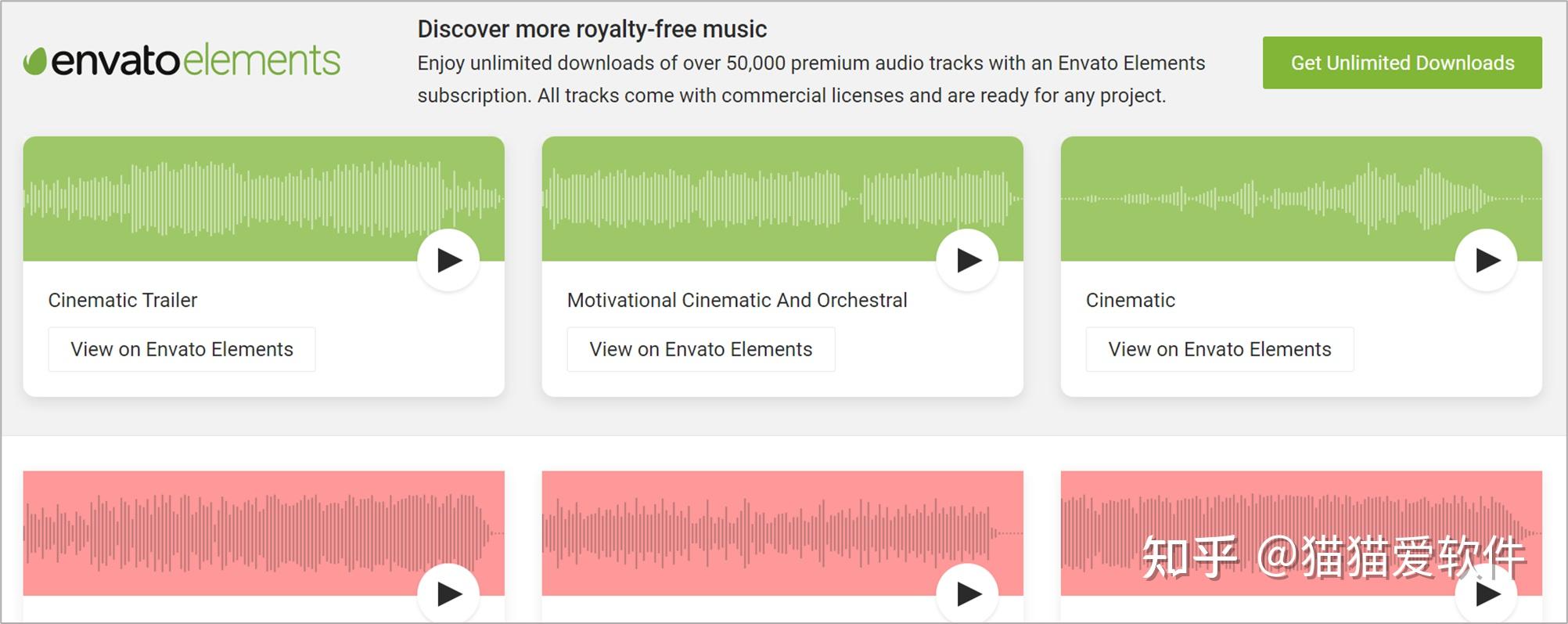
Task: Click Get Unlimited Downloads button
Action: point(1402,63)
